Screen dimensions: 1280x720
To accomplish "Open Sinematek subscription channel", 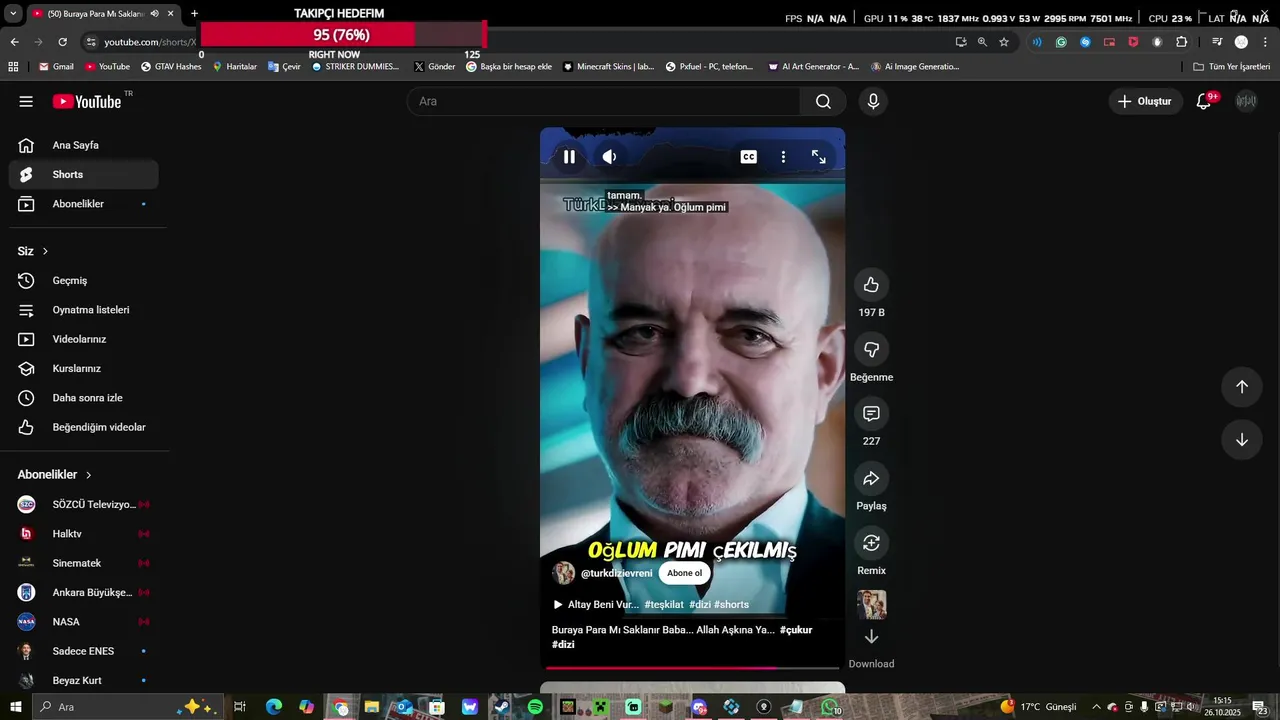I will [x=84, y=563].
